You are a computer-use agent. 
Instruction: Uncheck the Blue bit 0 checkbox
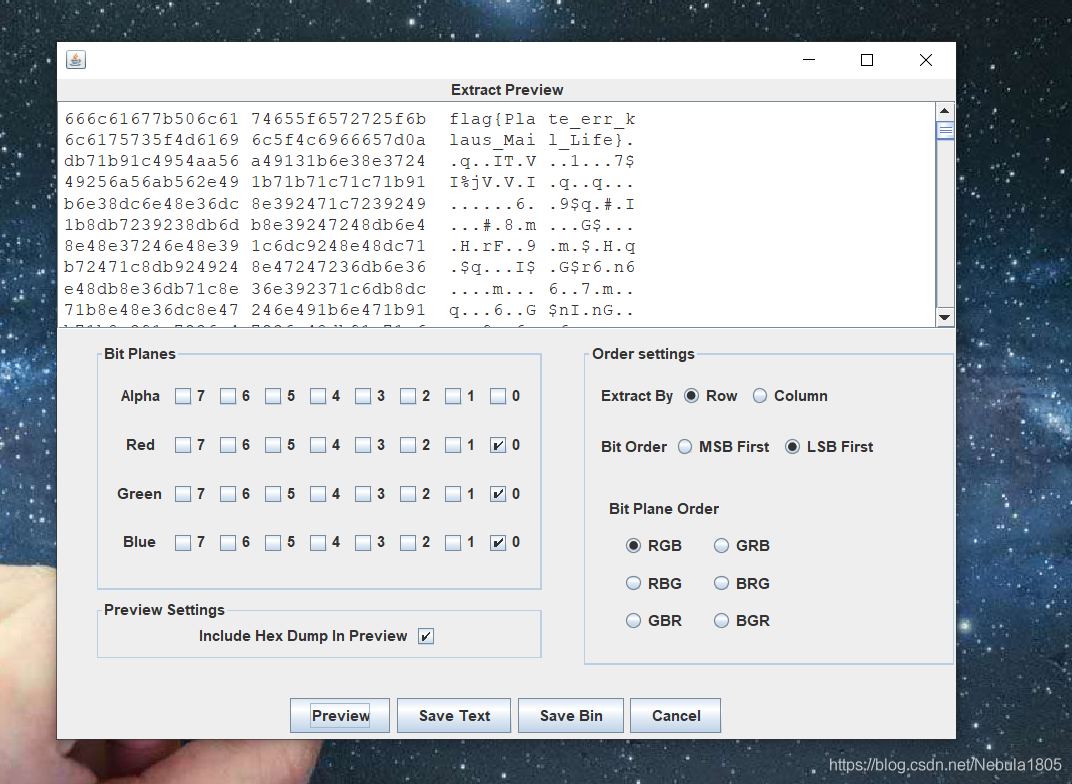498,543
